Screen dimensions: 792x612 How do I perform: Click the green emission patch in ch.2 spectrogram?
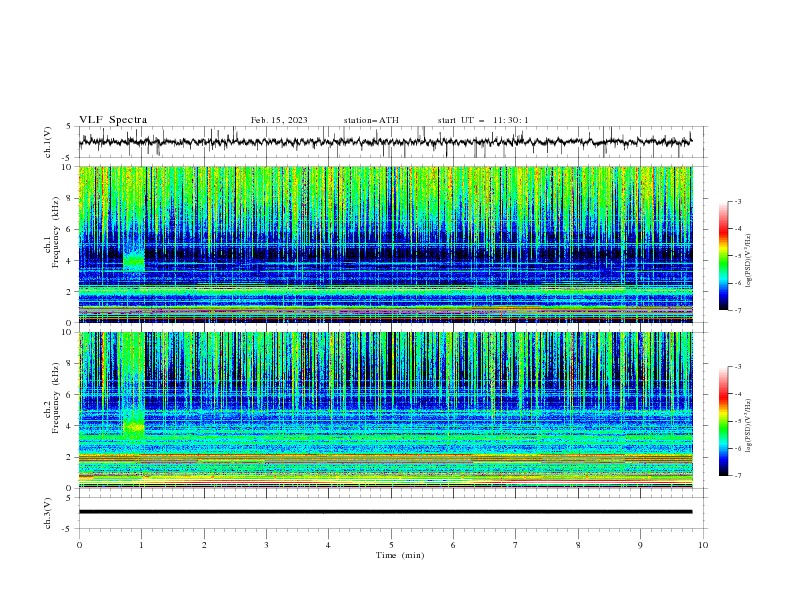tap(134, 423)
